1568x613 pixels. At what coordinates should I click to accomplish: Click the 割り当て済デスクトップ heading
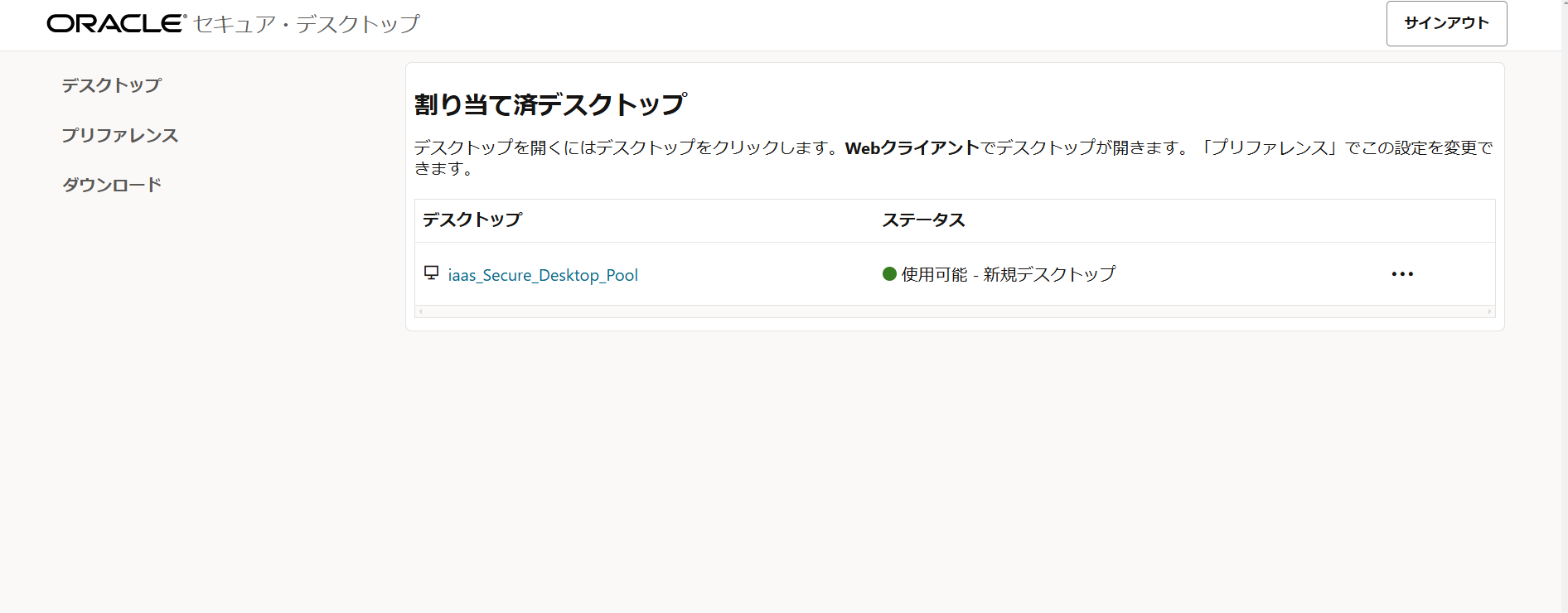tap(550, 104)
